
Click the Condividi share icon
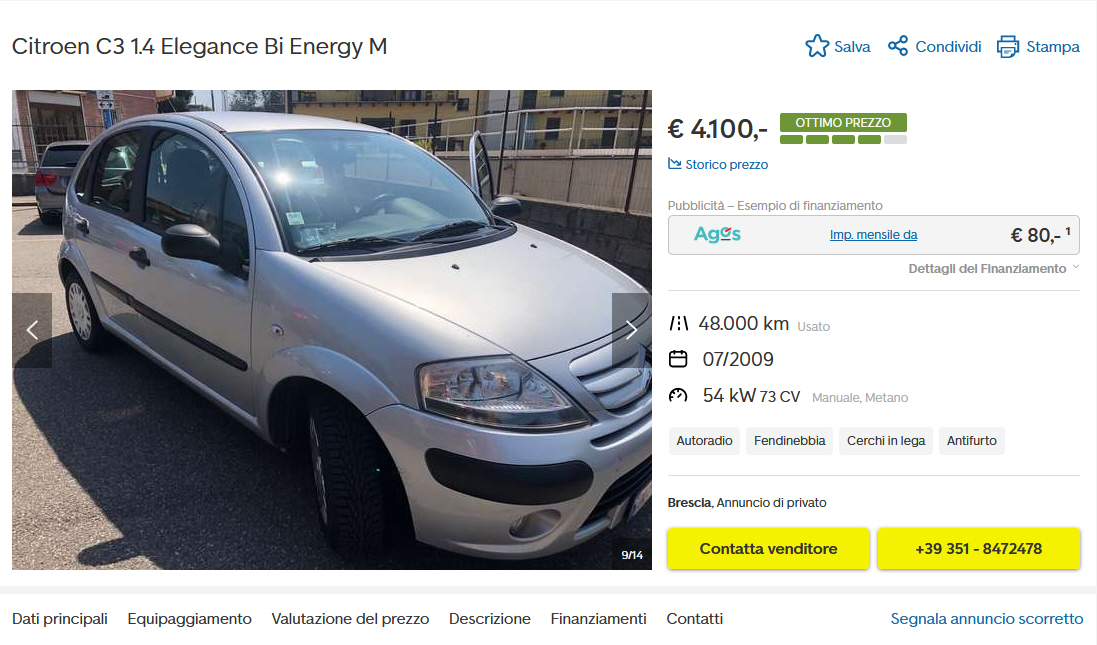pyautogui.click(x=898, y=46)
